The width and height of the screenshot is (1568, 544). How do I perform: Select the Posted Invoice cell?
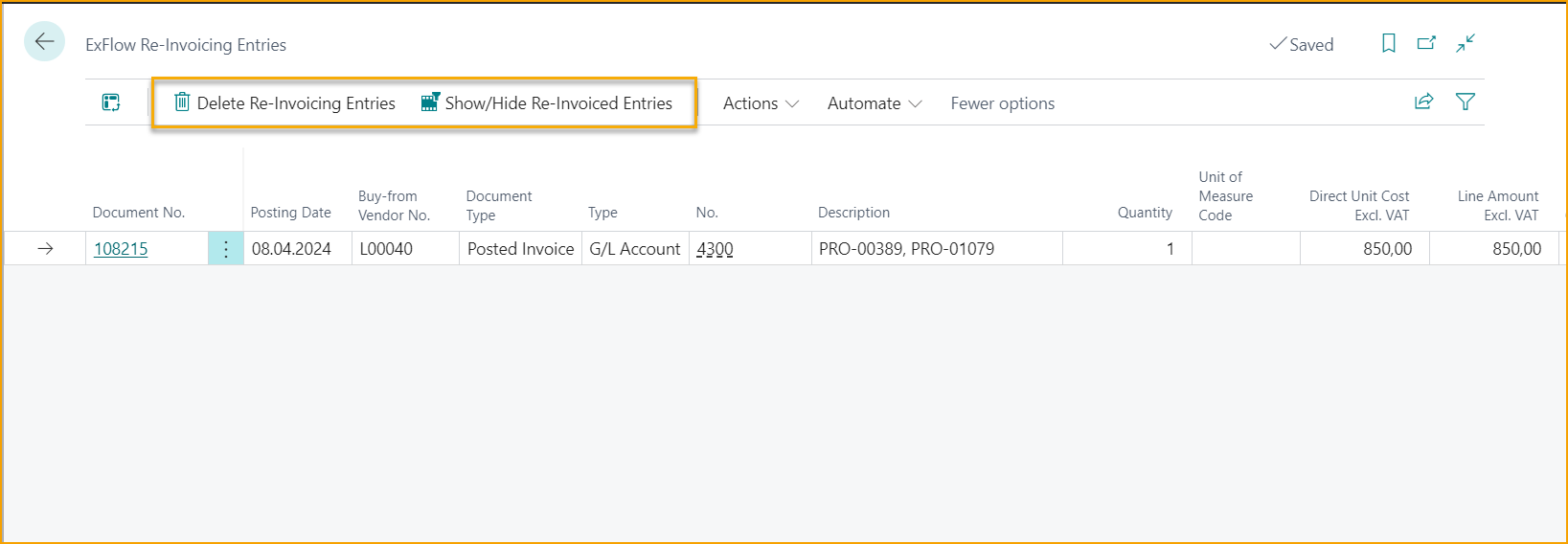[520, 249]
